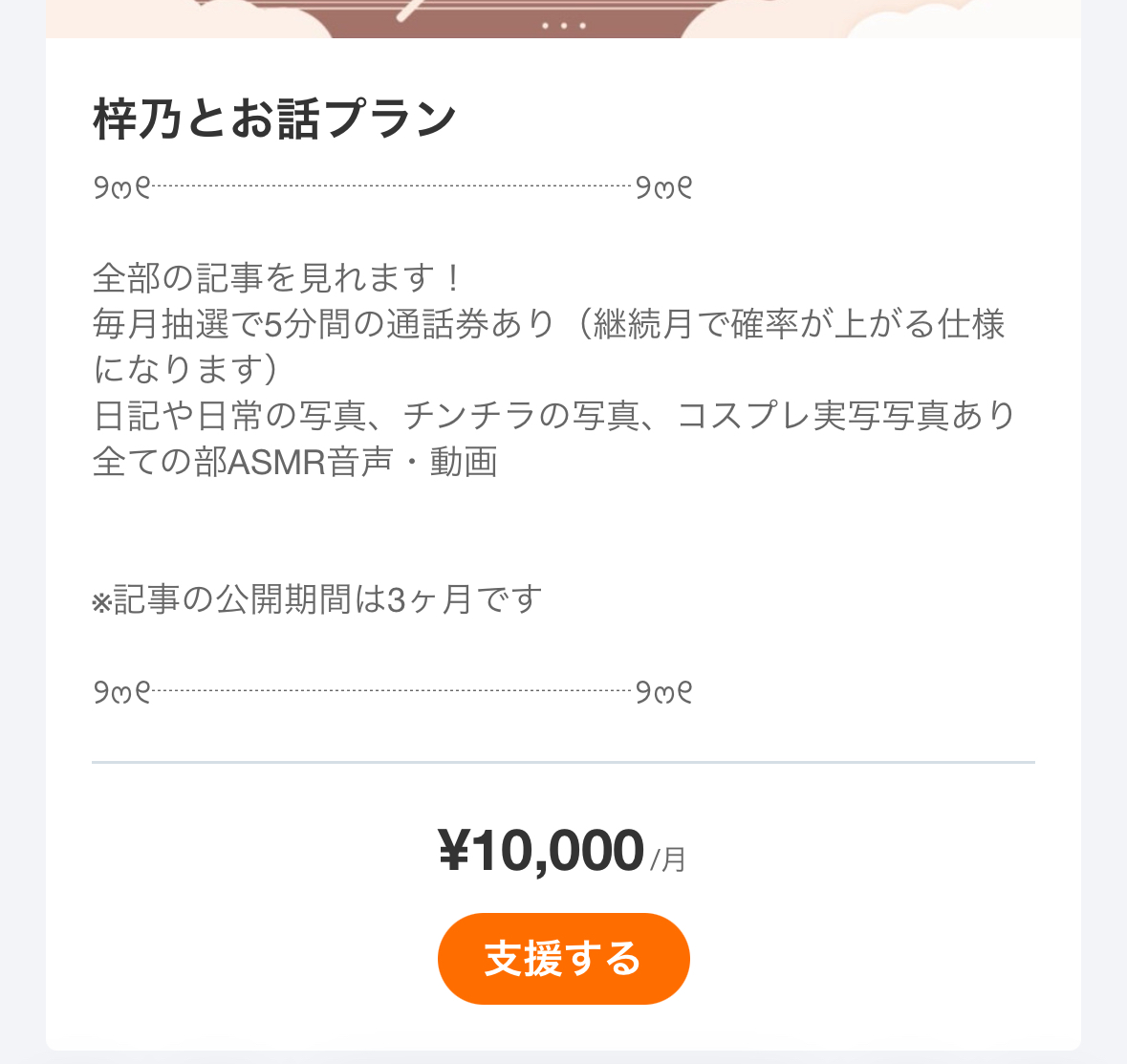Click the lower dotted divider line

coord(392,689)
